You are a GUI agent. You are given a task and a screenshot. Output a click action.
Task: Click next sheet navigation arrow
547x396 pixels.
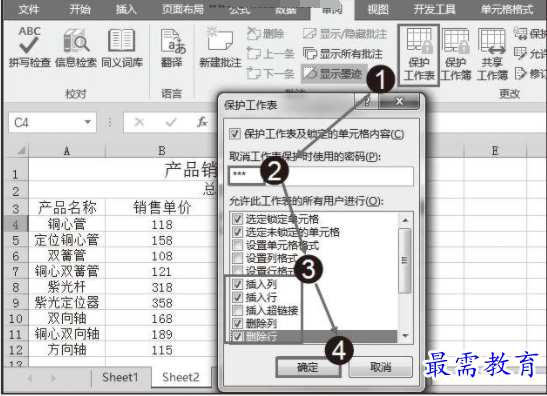pyautogui.click(x=53, y=378)
